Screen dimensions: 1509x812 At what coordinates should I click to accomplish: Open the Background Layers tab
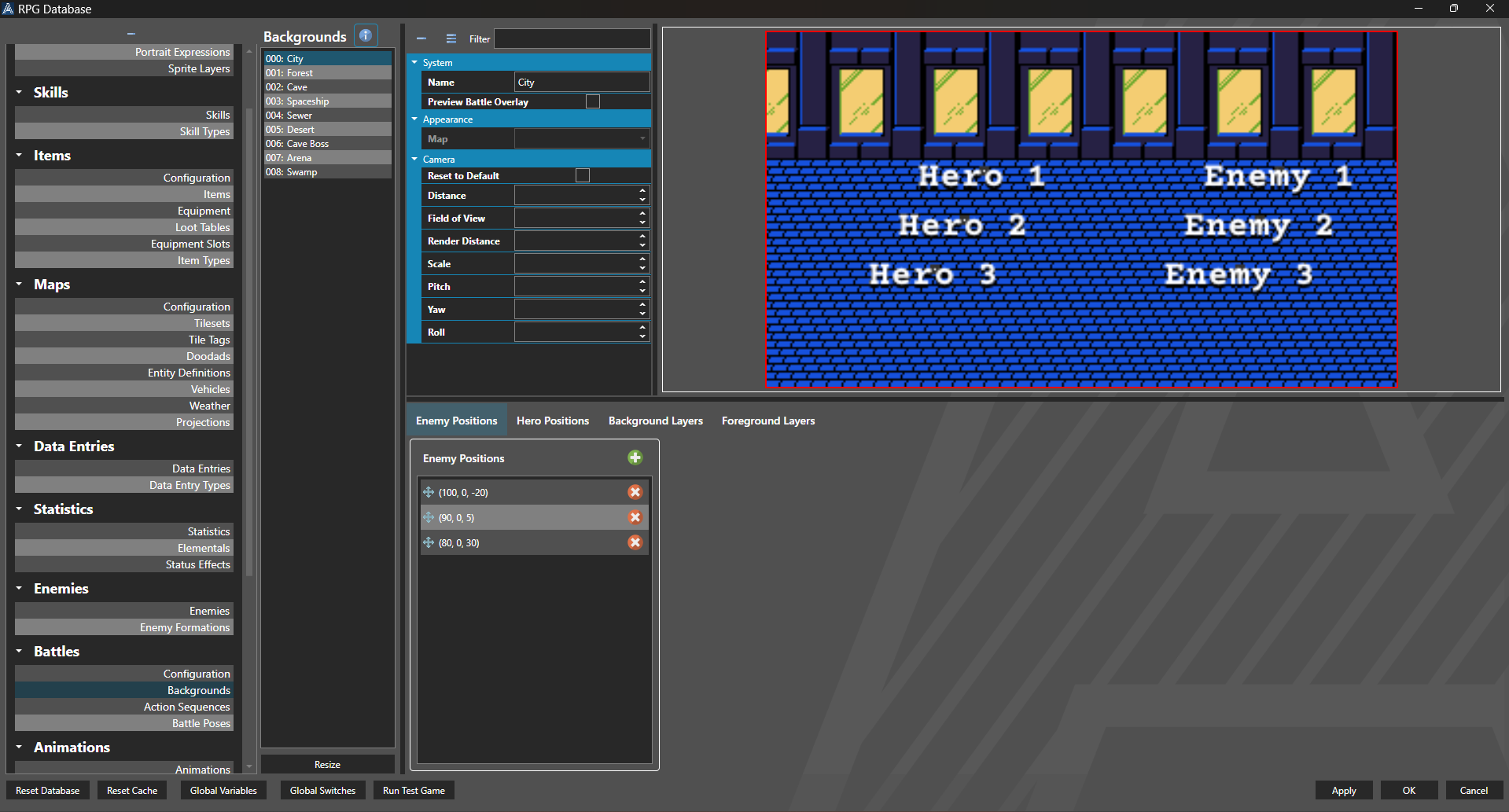(x=655, y=421)
